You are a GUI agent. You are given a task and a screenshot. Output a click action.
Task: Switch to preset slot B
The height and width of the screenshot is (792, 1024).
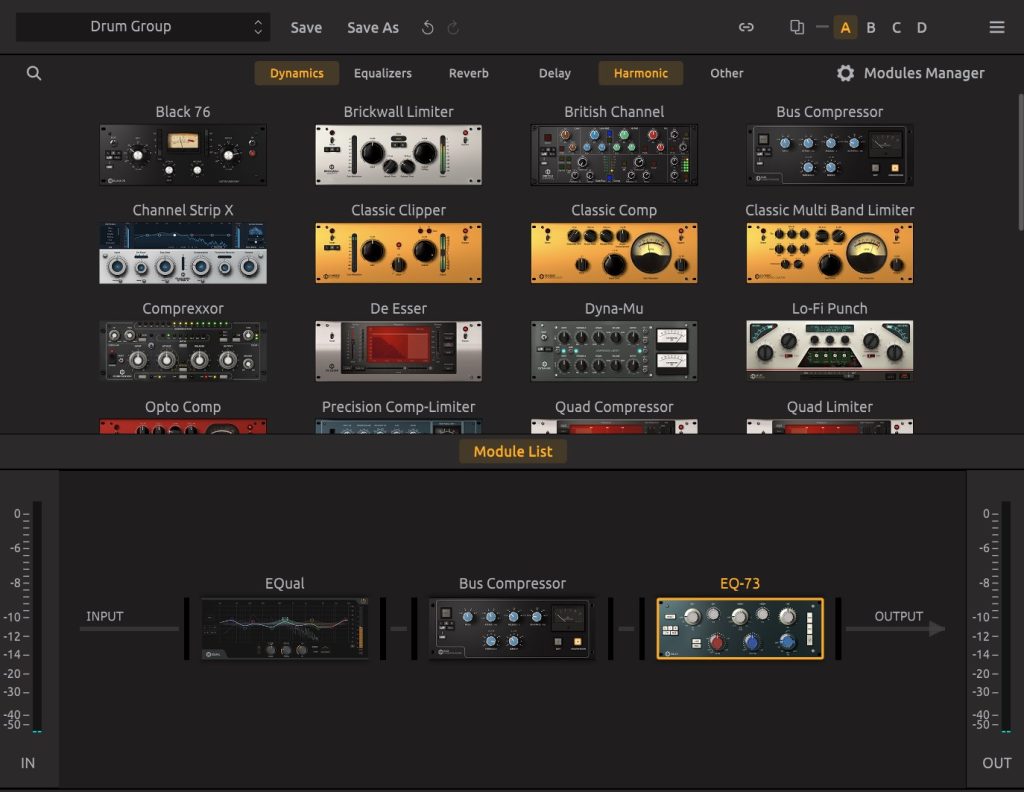coord(871,28)
